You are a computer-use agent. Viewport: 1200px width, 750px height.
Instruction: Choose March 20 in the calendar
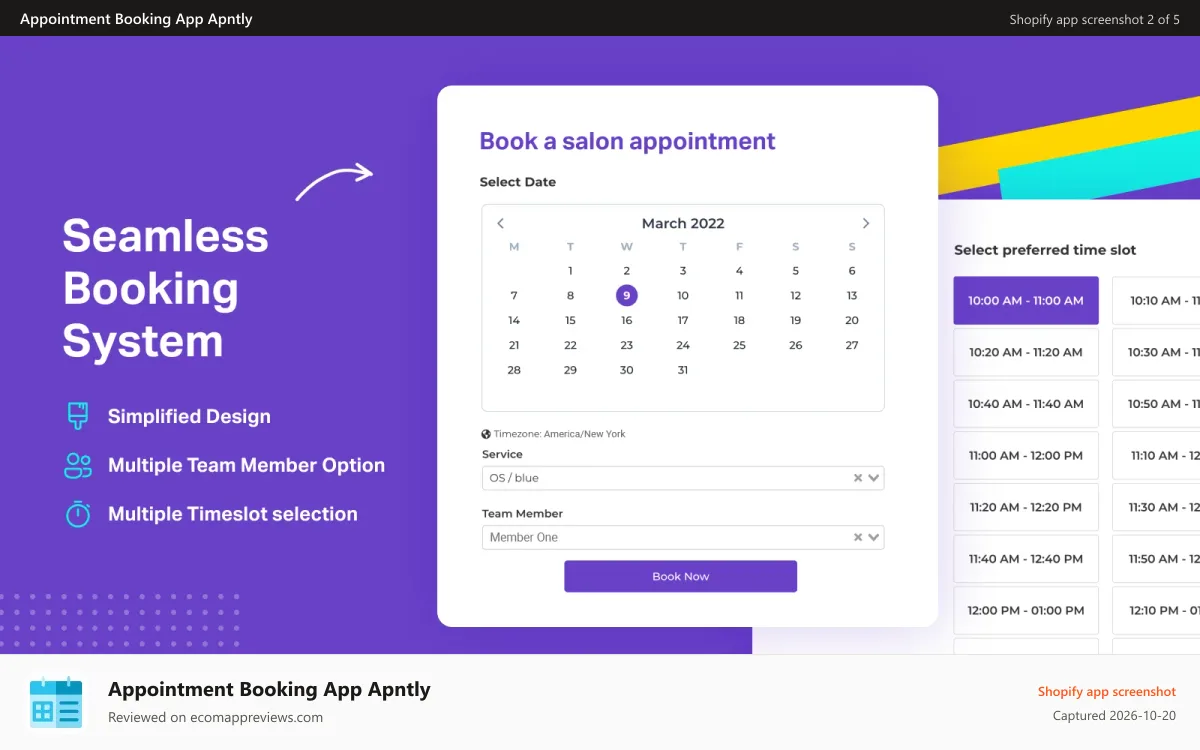[852, 320]
